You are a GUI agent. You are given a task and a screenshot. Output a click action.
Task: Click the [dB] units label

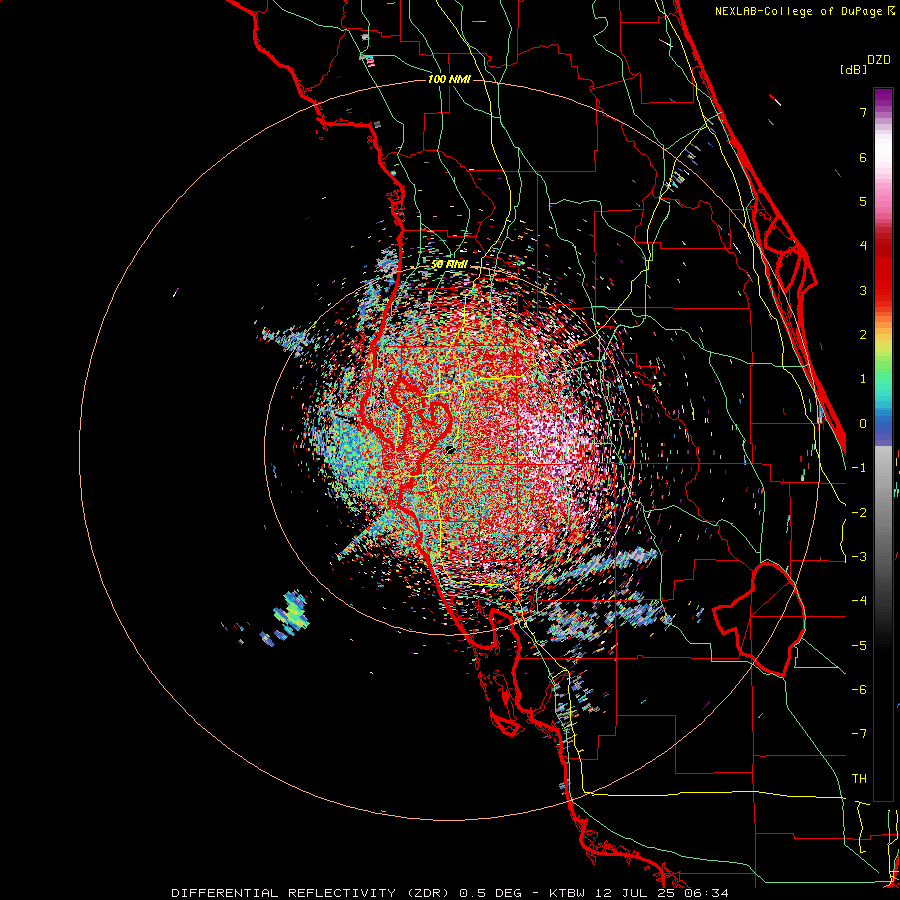[x=853, y=69]
